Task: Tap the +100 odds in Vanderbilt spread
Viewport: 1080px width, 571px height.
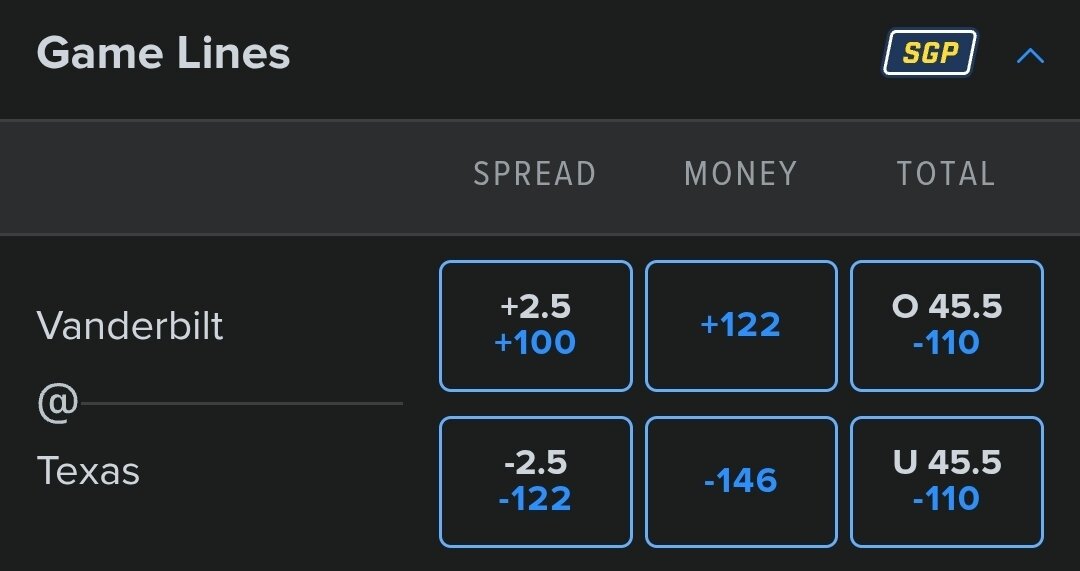Action: 536,343
